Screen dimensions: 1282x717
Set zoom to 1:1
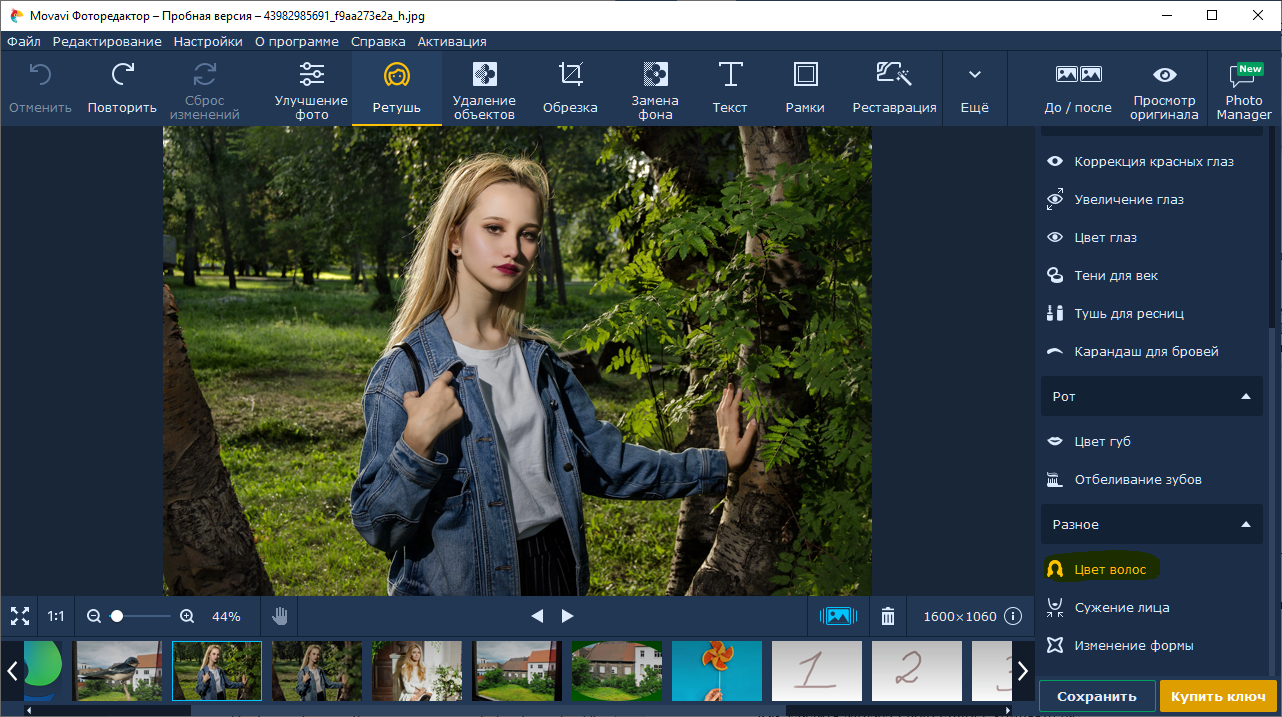(x=56, y=616)
